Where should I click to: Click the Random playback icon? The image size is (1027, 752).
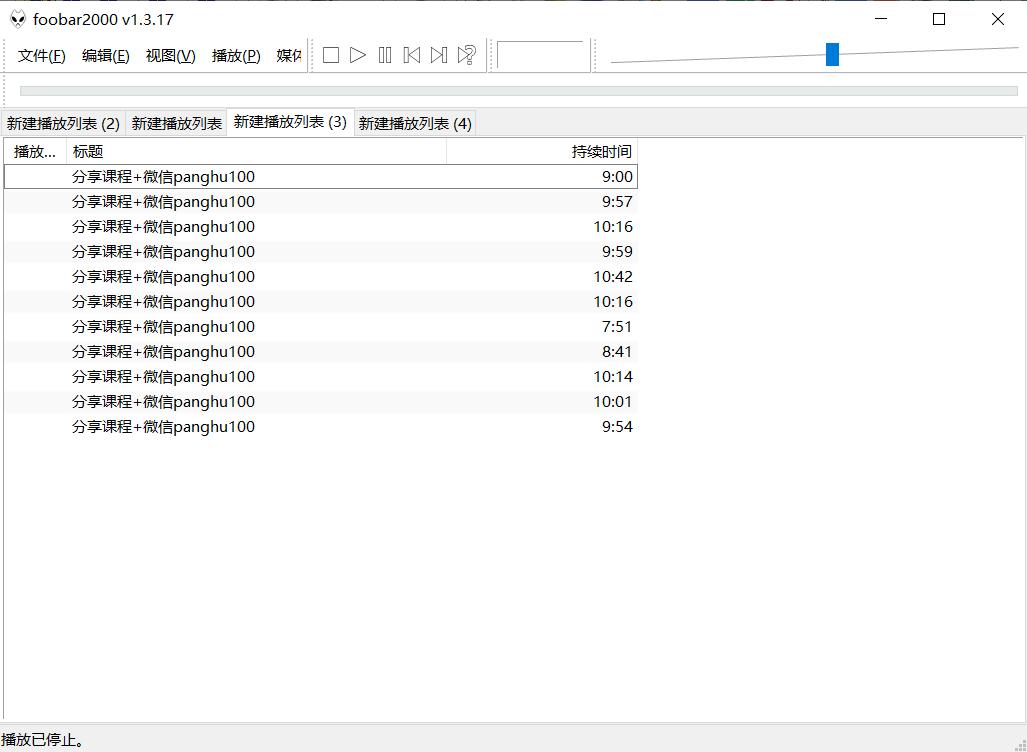click(464, 55)
